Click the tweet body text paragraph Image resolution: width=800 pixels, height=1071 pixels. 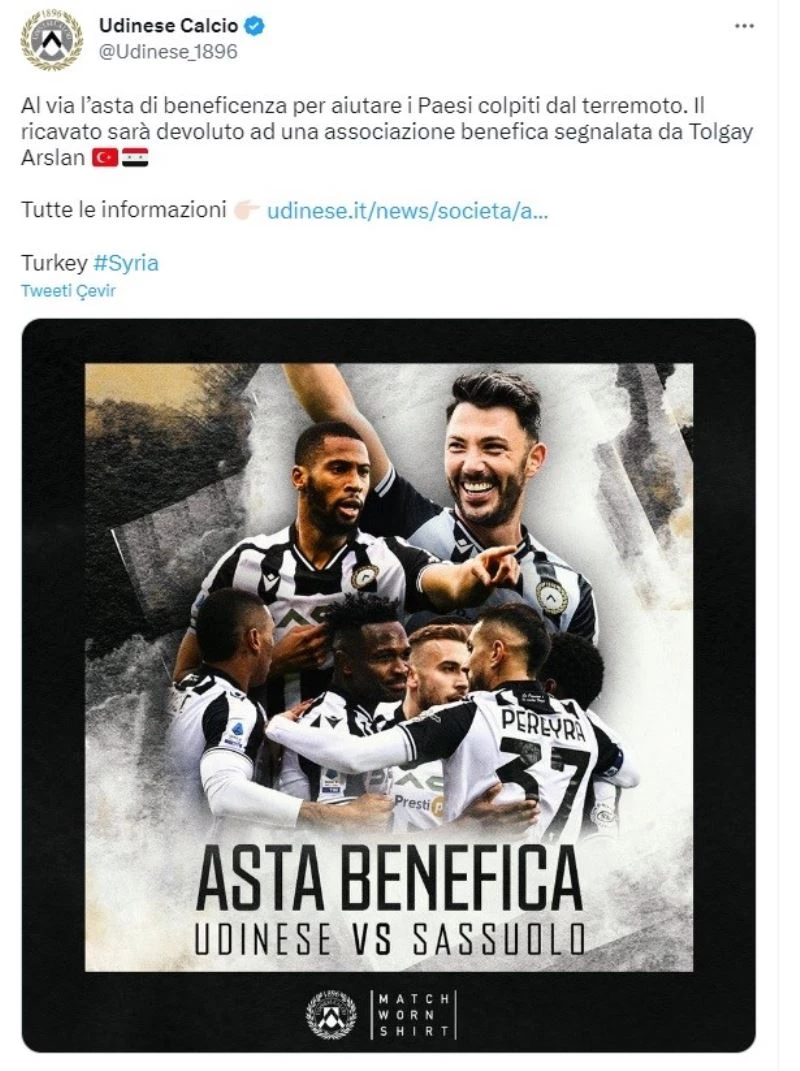(x=387, y=132)
